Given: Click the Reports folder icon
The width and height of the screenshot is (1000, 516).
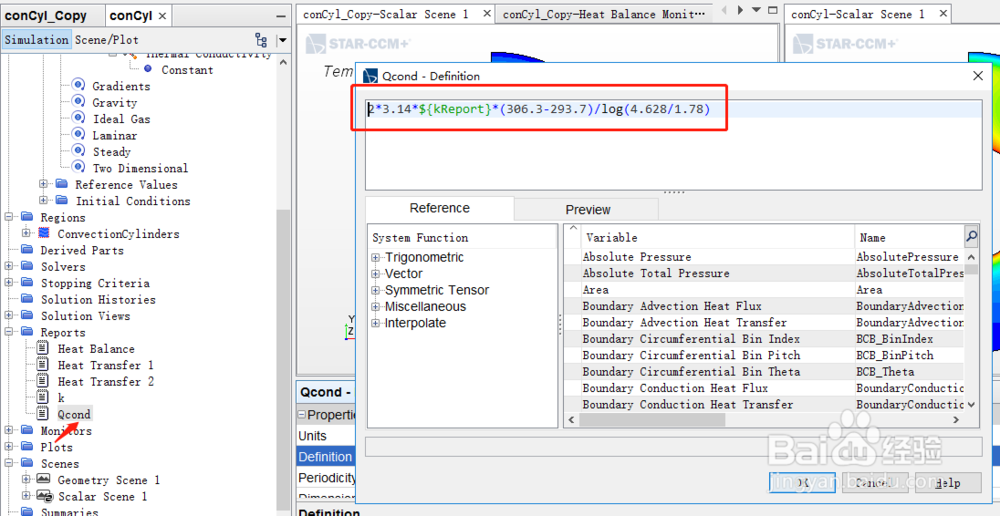Looking at the screenshot, I should 27,332.
